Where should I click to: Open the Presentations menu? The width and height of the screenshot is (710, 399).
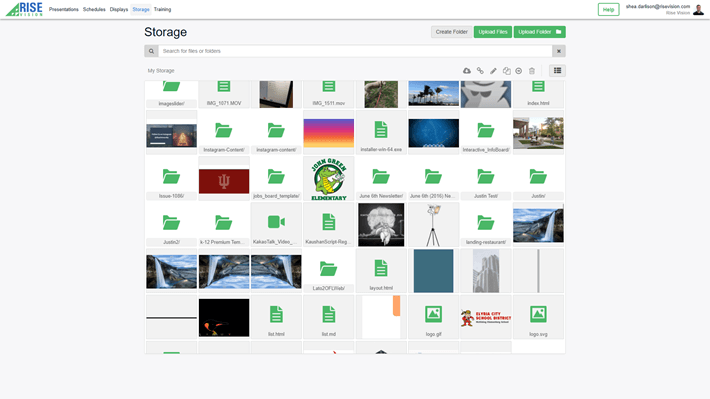pyautogui.click(x=64, y=9)
